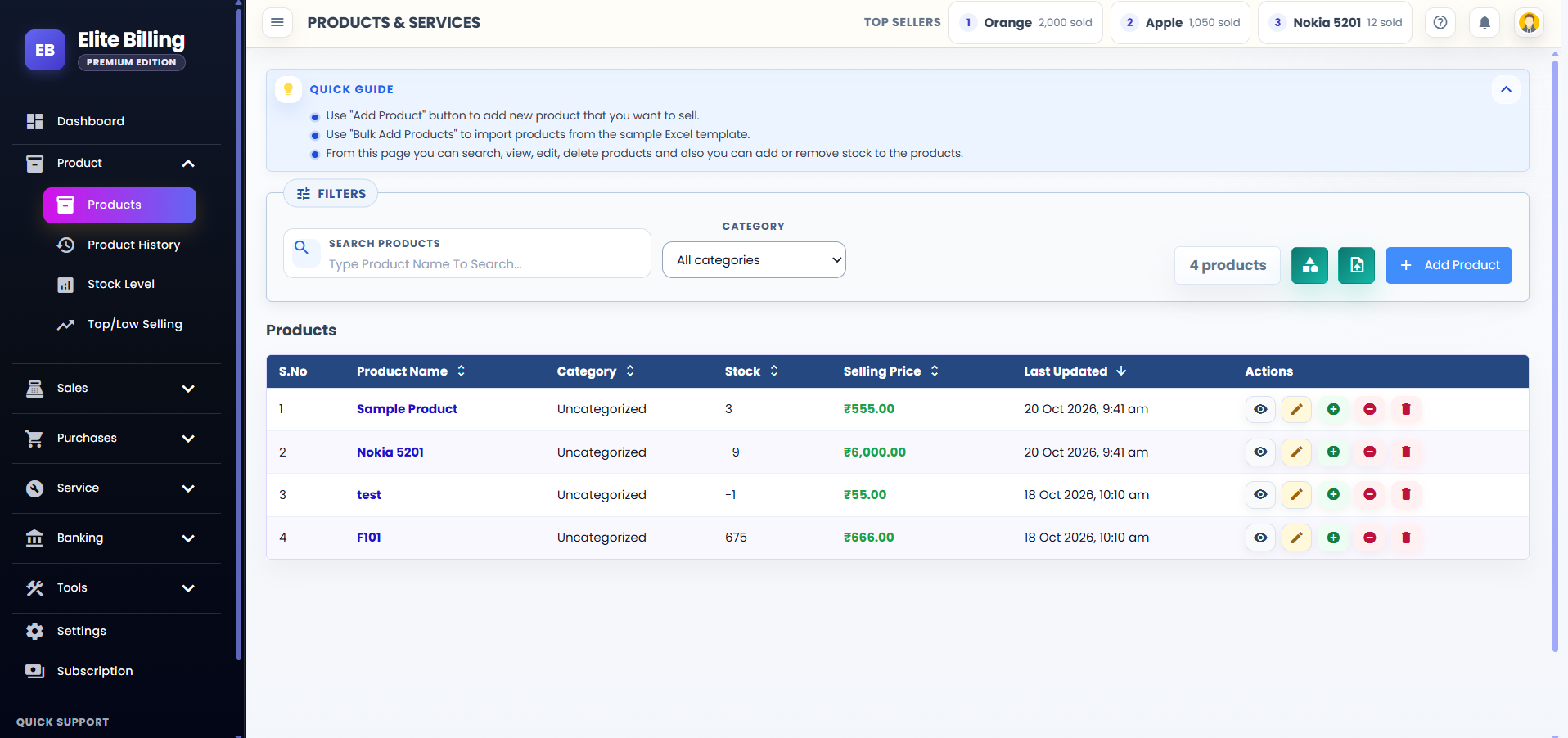1568x738 pixels.
Task: Open the All categories dropdown
Action: (x=754, y=260)
